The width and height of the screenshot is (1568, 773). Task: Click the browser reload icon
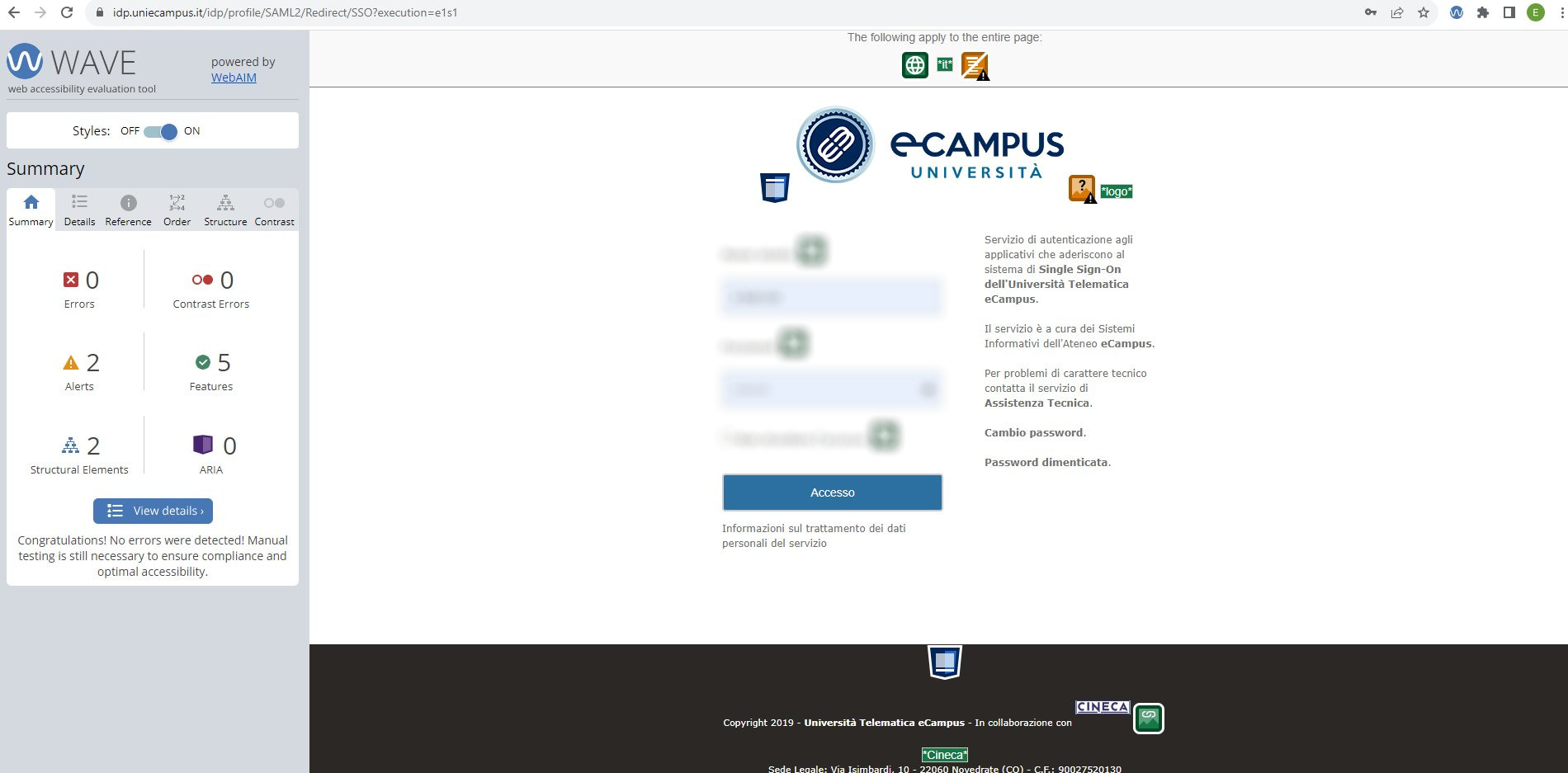click(x=67, y=12)
